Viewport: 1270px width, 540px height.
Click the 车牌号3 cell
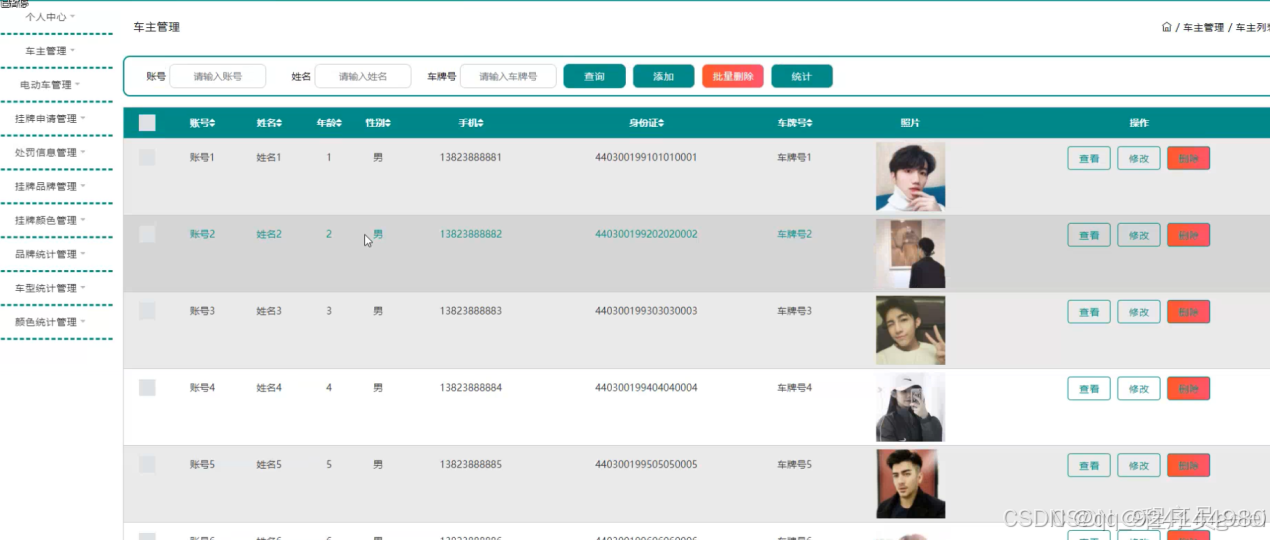[795, 311]
